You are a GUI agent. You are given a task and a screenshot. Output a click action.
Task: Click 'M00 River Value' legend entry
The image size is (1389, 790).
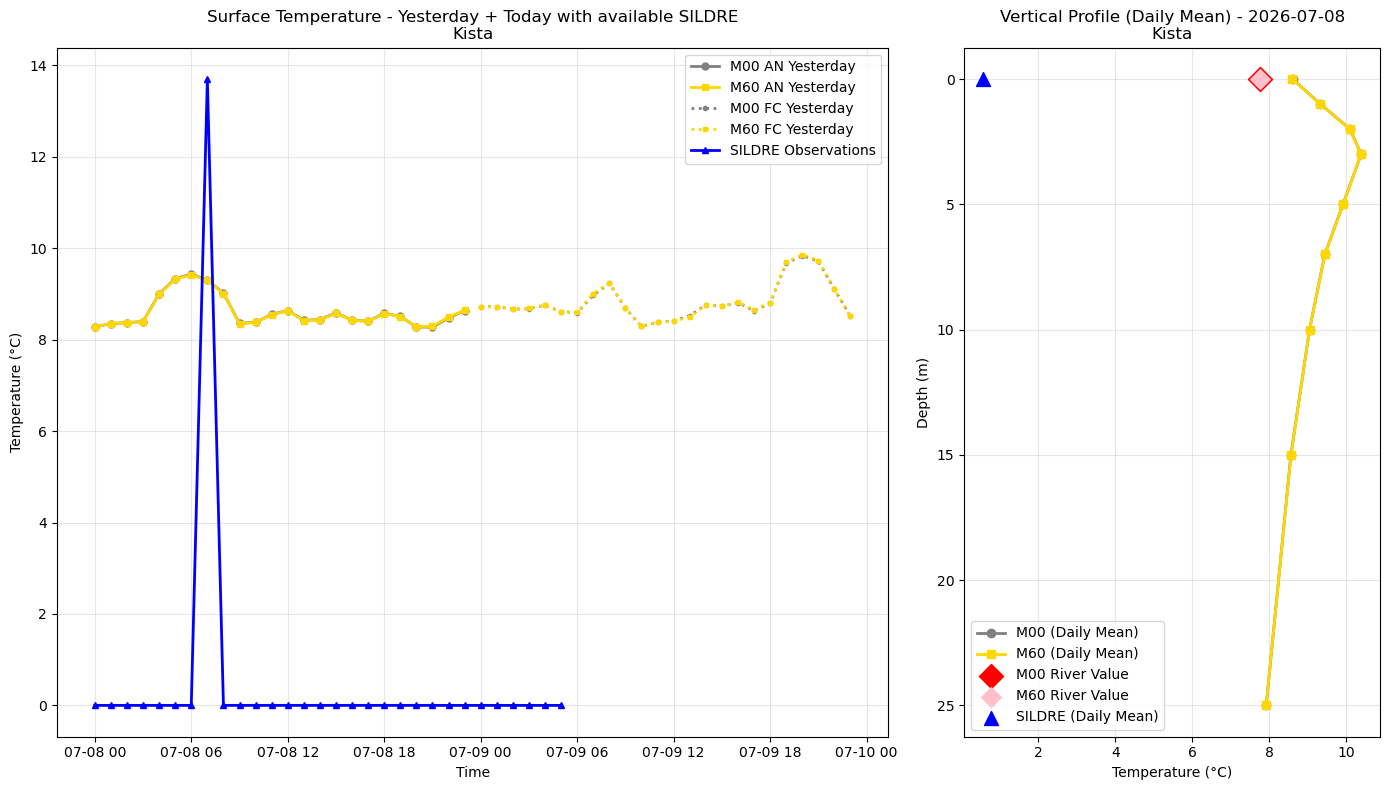click(1052, 675)
